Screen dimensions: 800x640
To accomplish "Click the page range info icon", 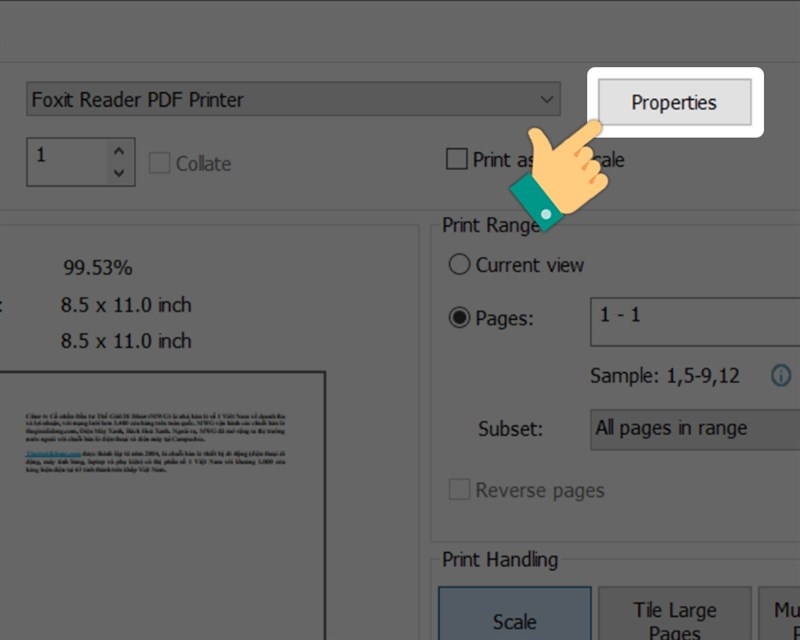I will click(x=781, y=376).
